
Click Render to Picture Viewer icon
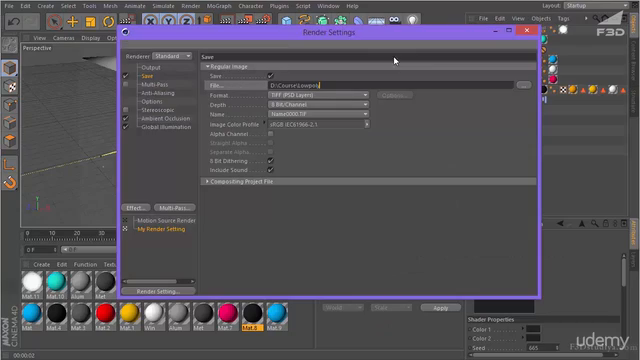coord(244,20)
